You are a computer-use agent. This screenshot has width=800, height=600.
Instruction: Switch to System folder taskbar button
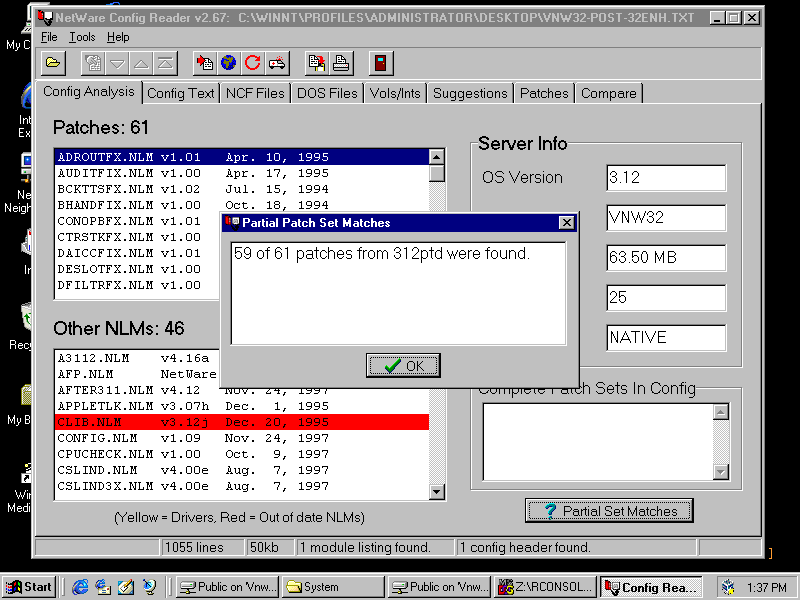[x=333, y=587]
